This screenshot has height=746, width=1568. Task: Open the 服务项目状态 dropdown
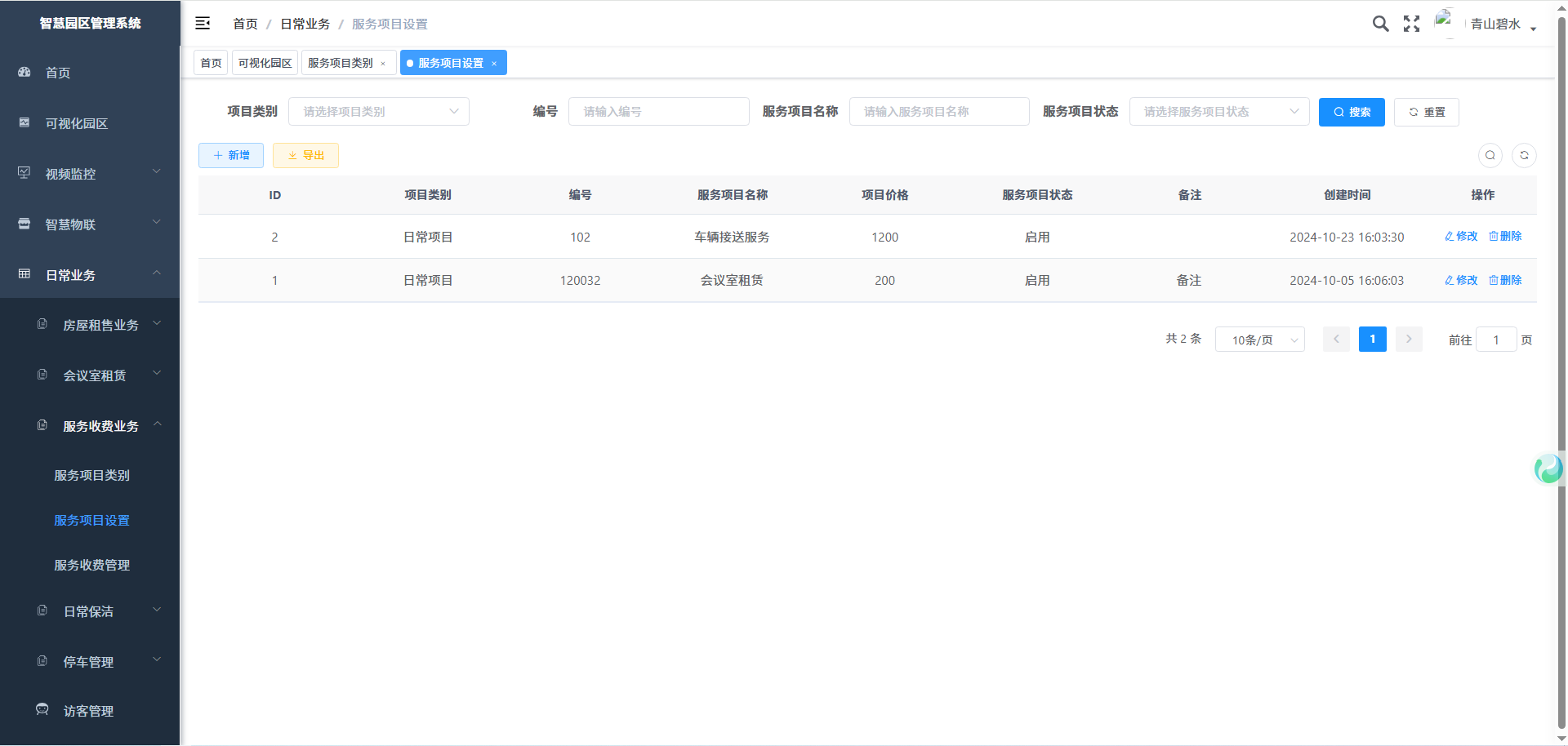pos(1218,112)
